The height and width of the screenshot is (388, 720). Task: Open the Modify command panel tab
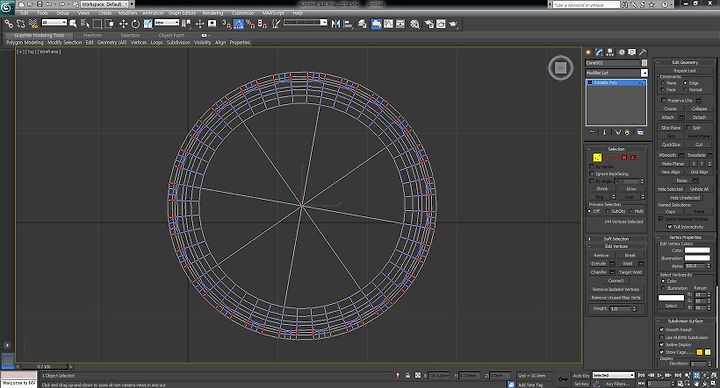pyautogui.click(x=599, y=52)
